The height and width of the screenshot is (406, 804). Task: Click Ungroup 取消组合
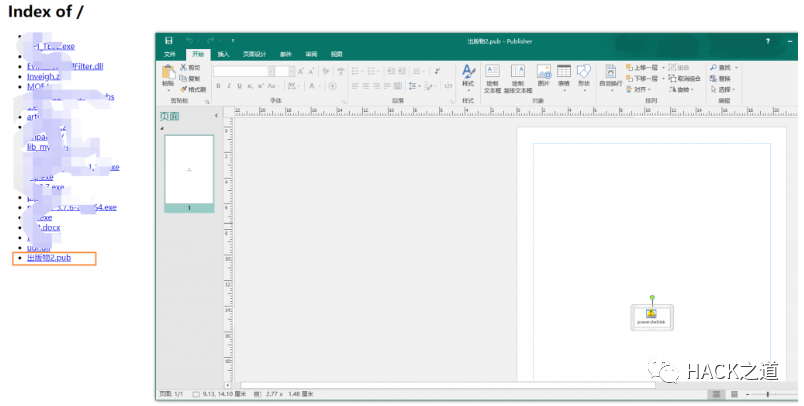click(x=685, y=78)
